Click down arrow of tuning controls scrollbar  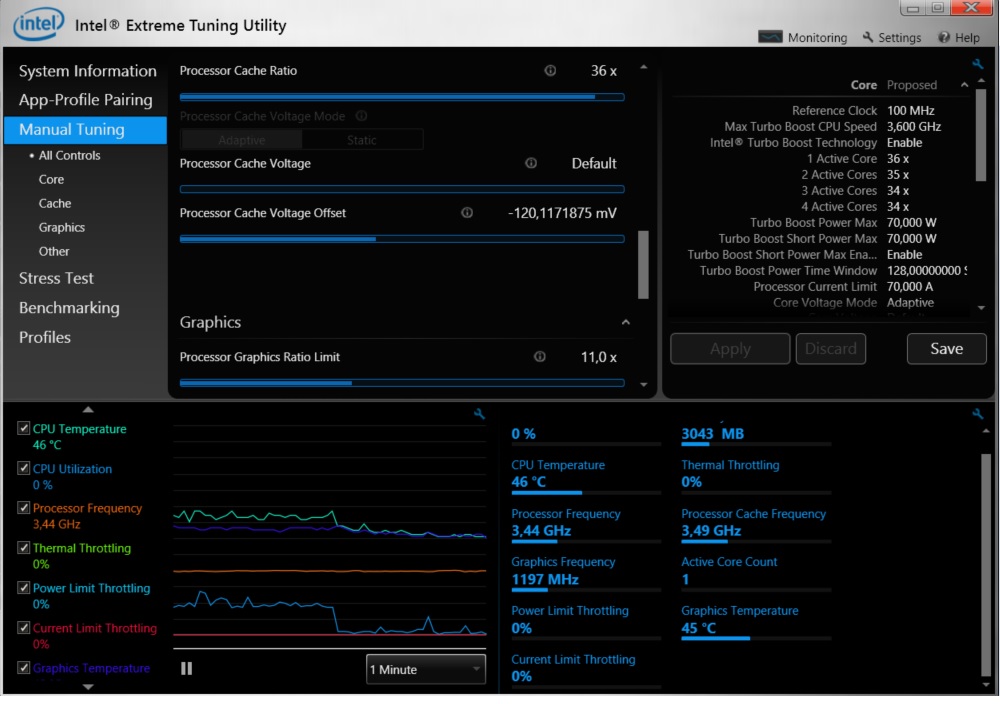tap(643, 385)
